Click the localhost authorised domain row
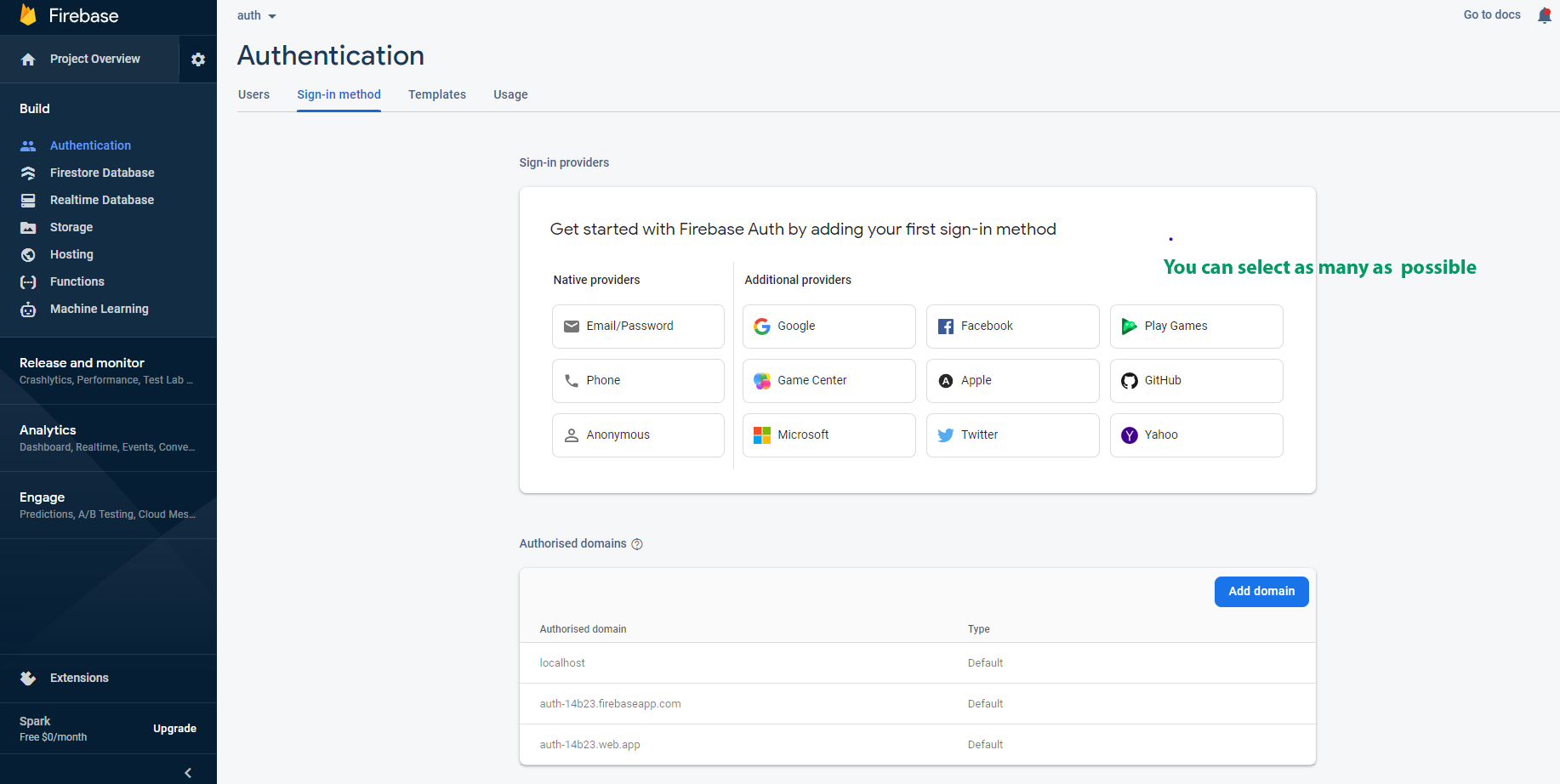The image size is (1560, 784). pyautogui.click(x=562, y=663)
